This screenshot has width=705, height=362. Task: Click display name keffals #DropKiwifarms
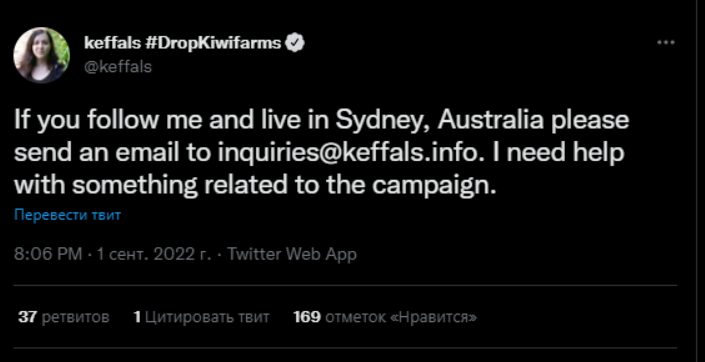(x=183, y=44)
